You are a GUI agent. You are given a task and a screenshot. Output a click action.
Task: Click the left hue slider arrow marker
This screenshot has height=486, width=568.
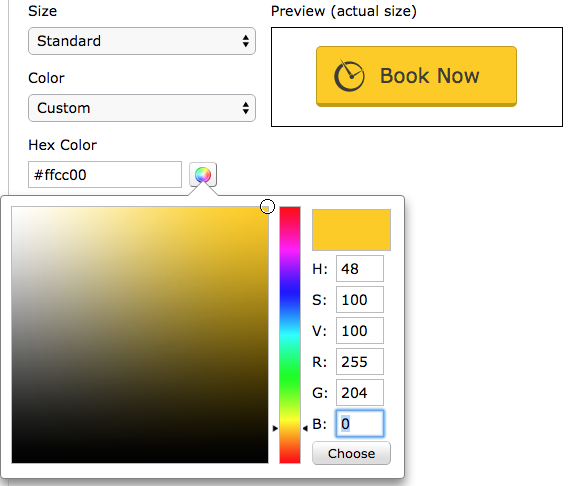coord(275,428)
